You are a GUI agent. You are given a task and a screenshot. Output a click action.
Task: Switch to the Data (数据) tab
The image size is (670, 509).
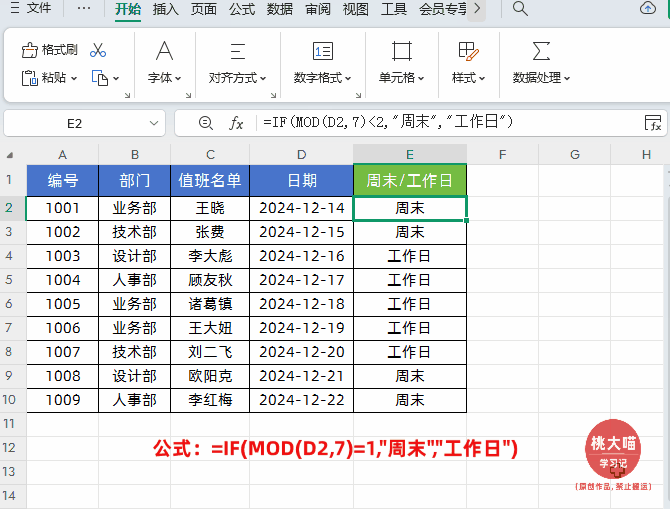280,9
